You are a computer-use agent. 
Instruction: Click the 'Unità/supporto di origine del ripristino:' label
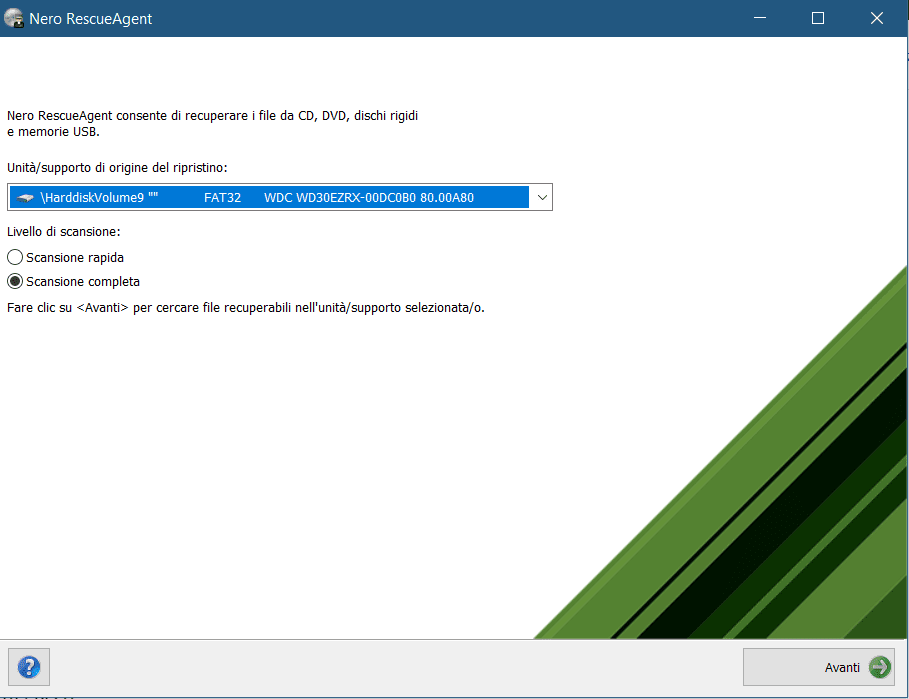tap(117, 168)
